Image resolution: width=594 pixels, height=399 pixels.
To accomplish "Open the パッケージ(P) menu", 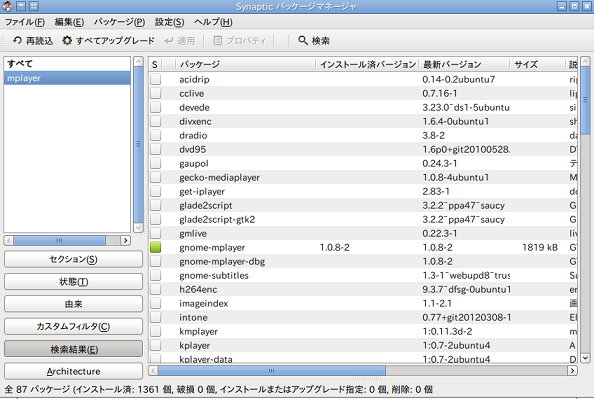I will (119, 22).
